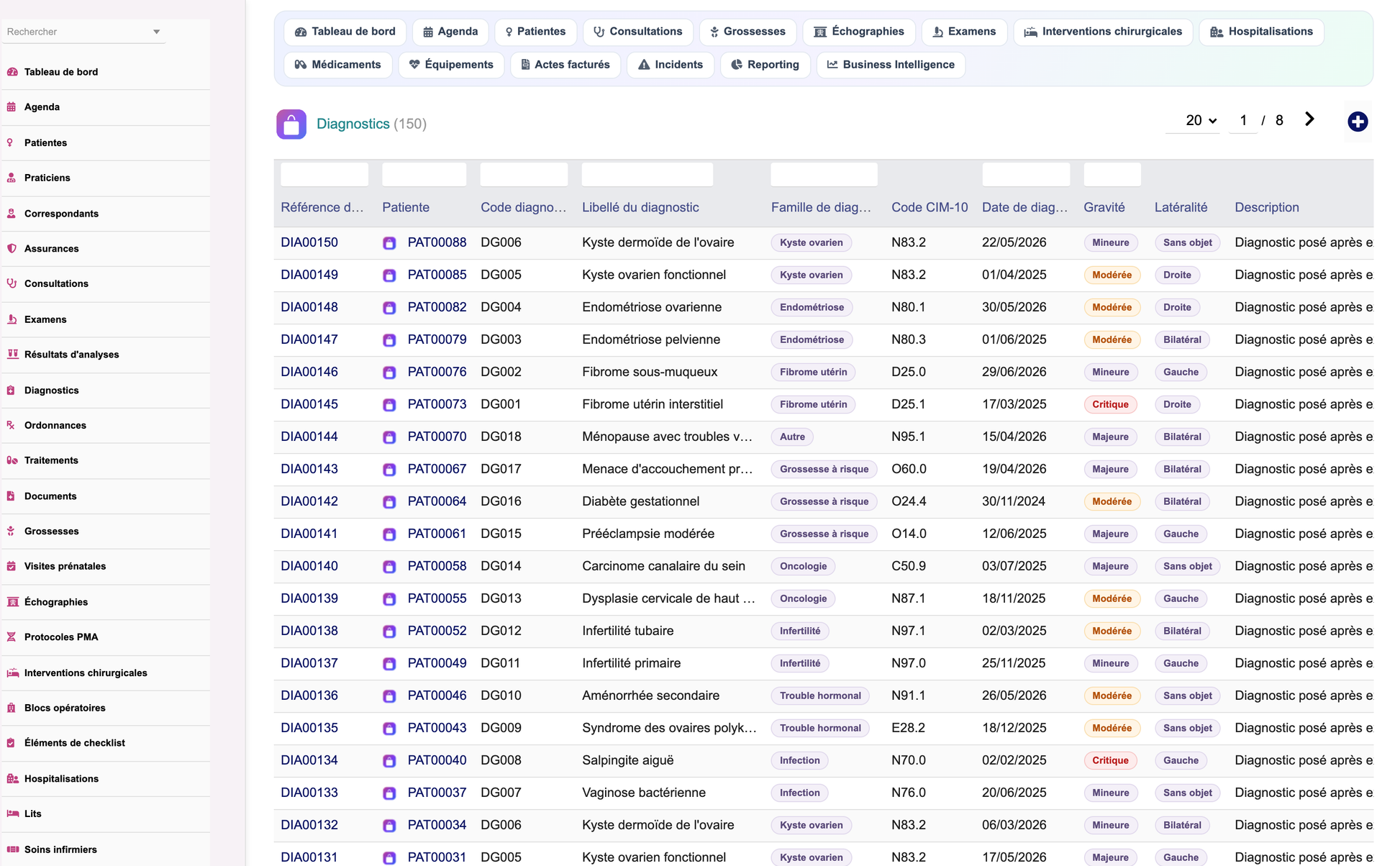The width and height of the screenshot is (1400, 866).
Task: Click the Diagnostics heading title
Action: [x=353, y=124]
